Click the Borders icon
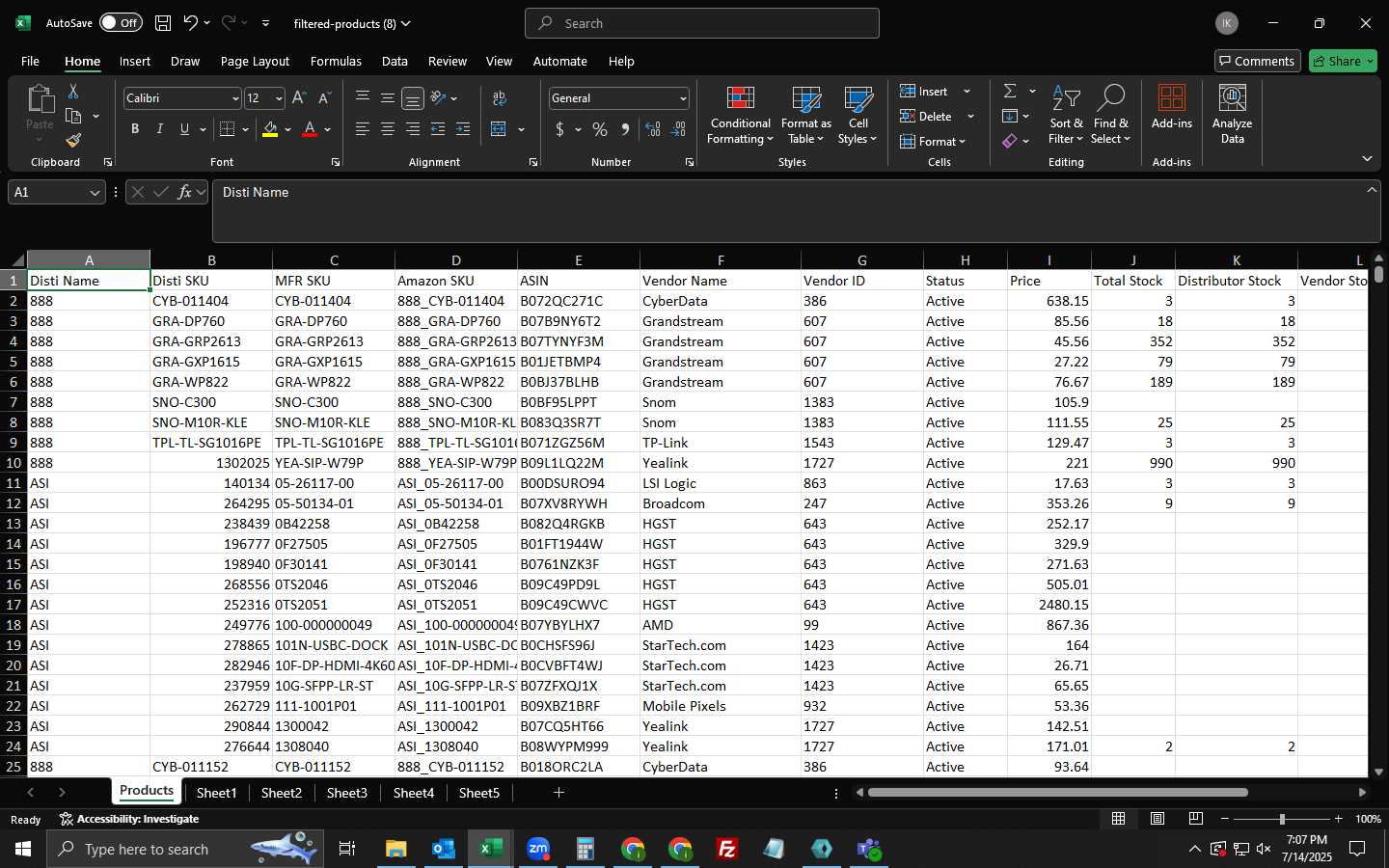The height and width of the screenshot is (868, 1389). (228, 129)
